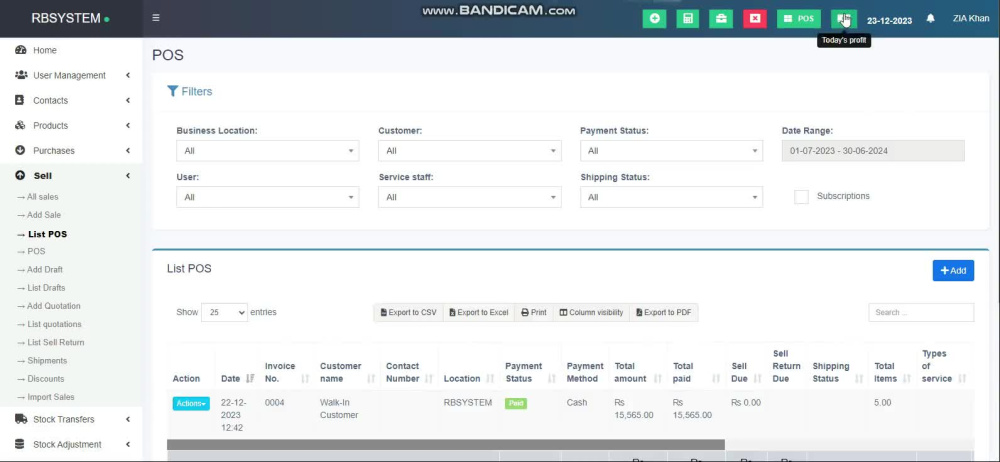Sort by Date column
The width and height of the screenshot is (1000, 462).
click(x=237, y=378)
